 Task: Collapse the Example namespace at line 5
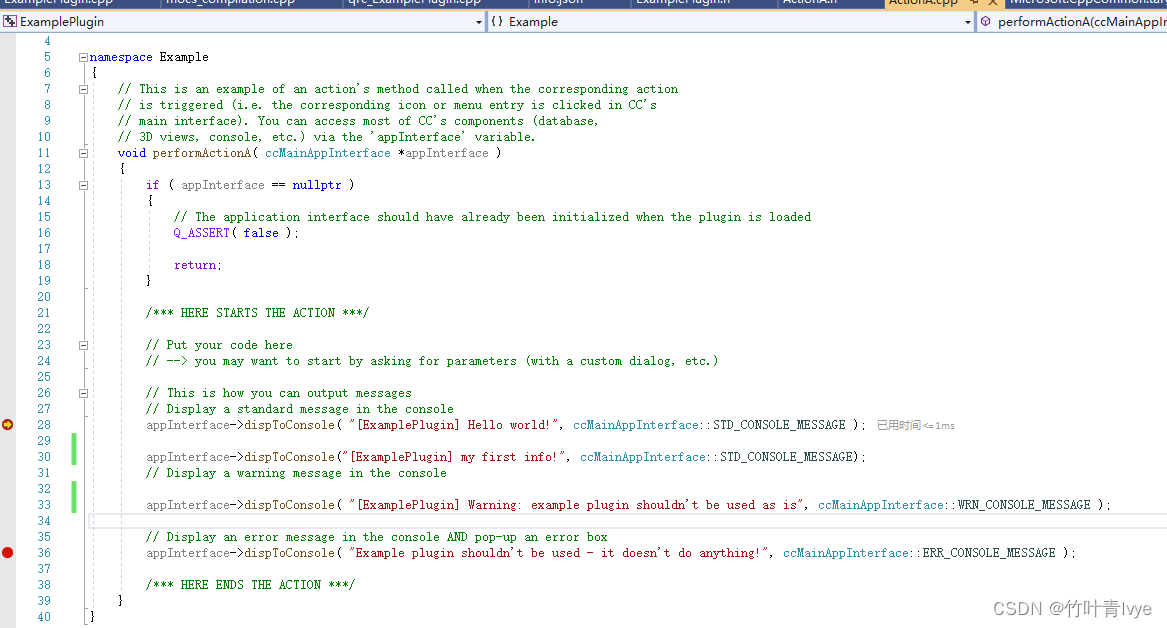83,56
